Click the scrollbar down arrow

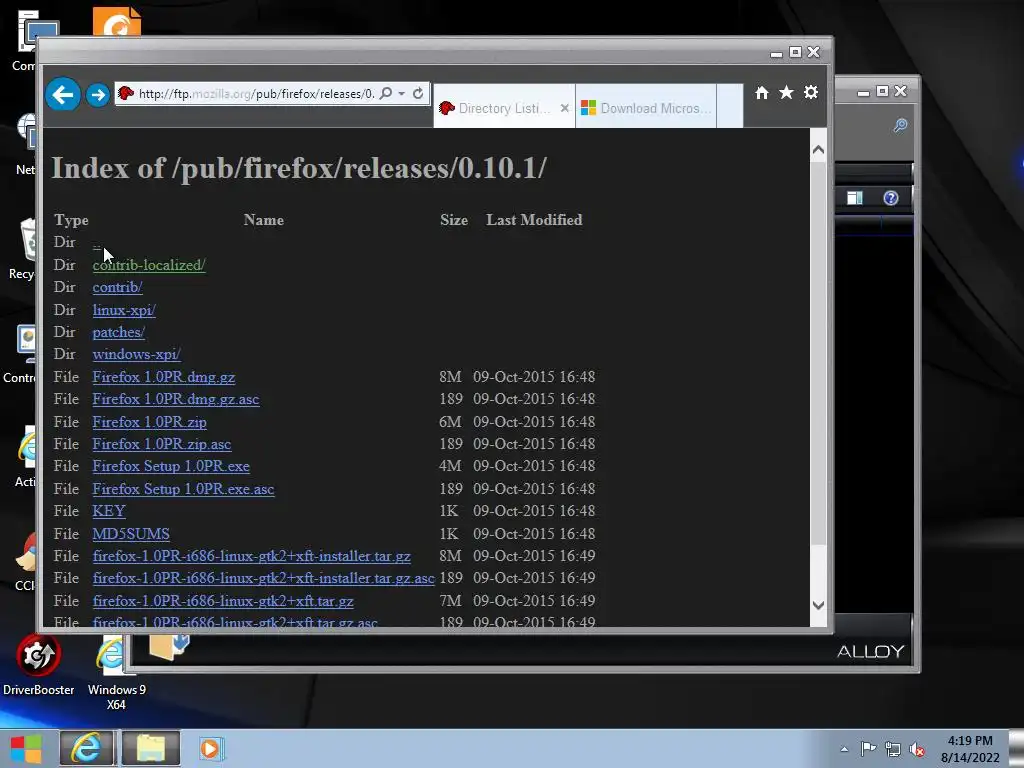pos(818,605)
